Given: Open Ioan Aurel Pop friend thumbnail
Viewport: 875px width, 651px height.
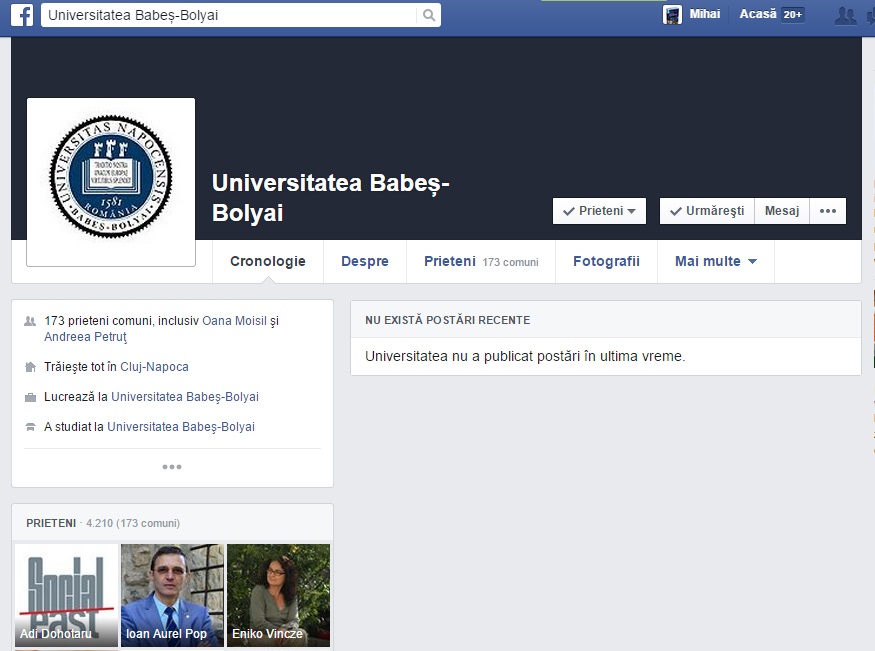Looking at the screenshot, I should [x=172, y=596].
